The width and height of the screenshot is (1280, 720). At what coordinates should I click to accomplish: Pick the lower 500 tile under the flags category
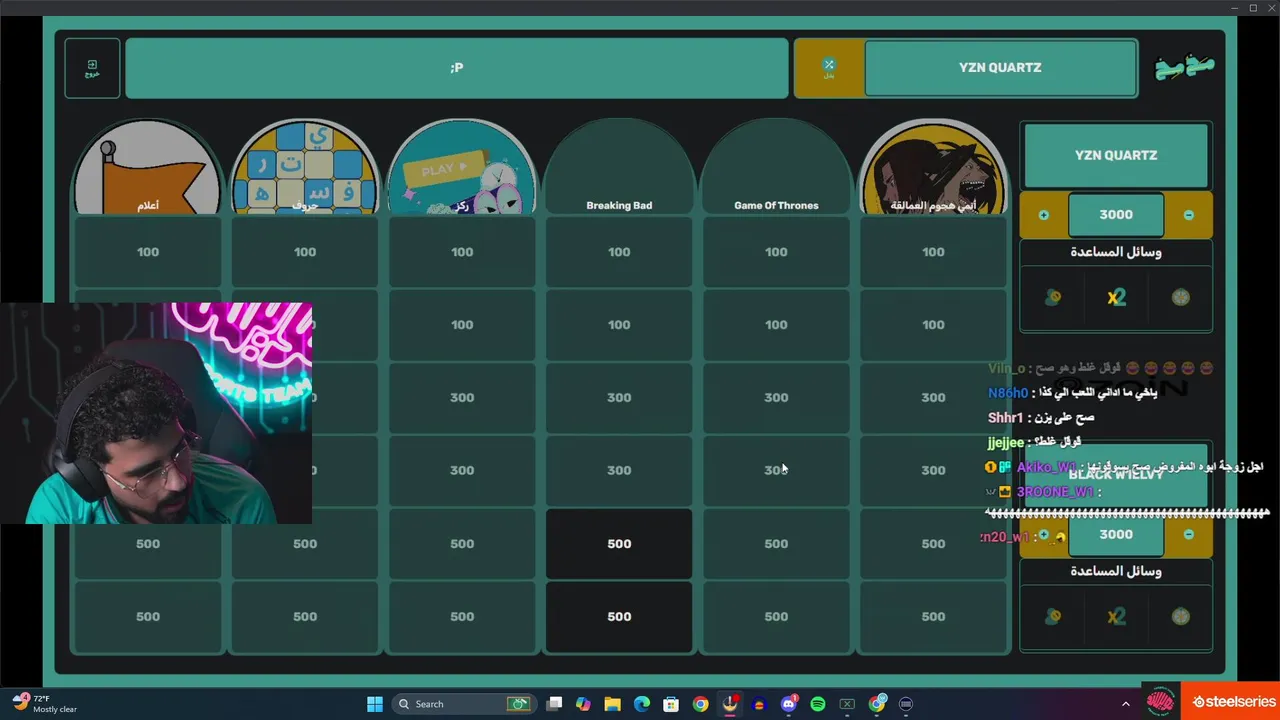click(x=148, y=617)
